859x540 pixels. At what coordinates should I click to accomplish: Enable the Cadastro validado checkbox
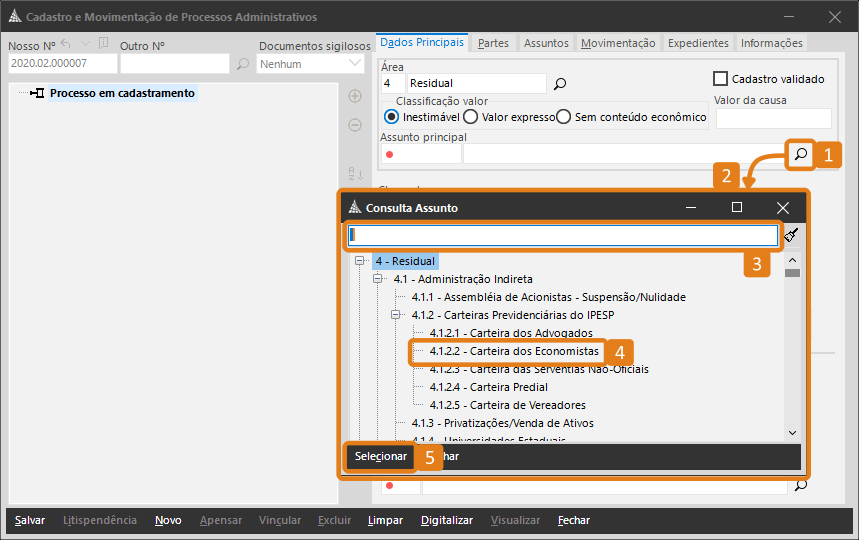720,78
